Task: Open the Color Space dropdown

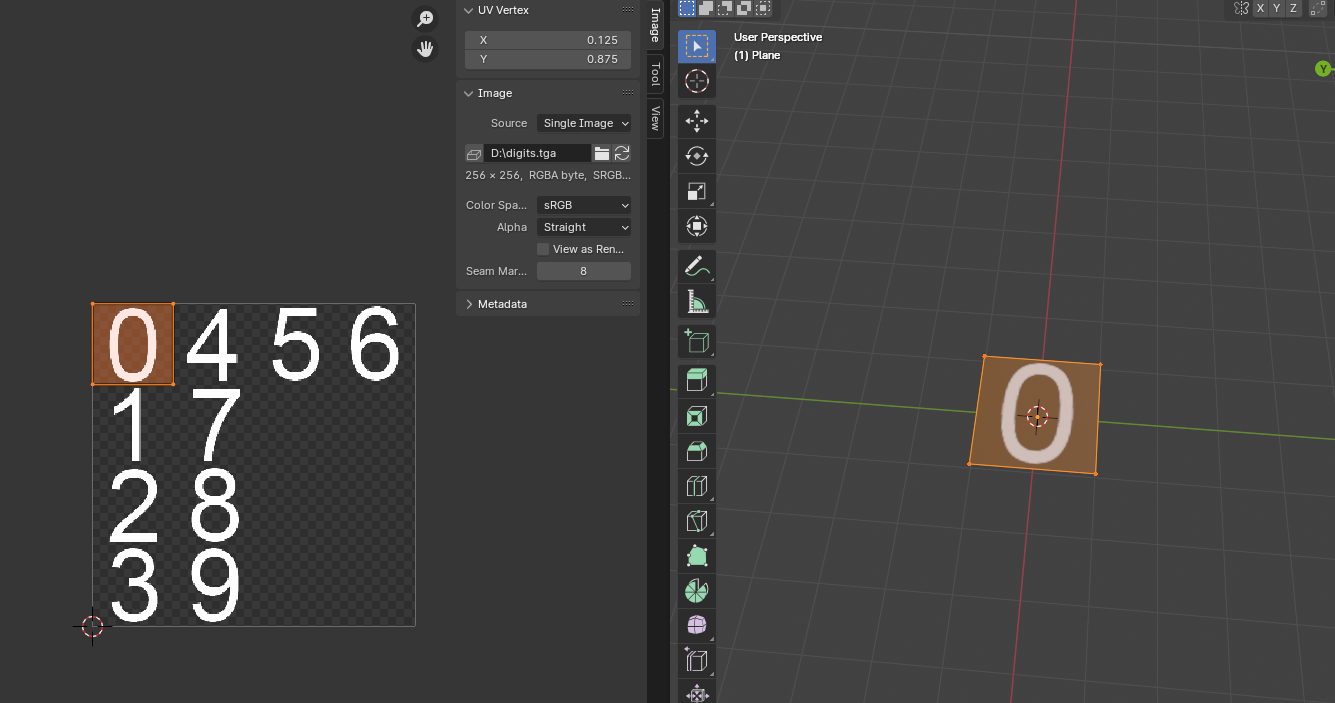Action: (x=584, y=205)
